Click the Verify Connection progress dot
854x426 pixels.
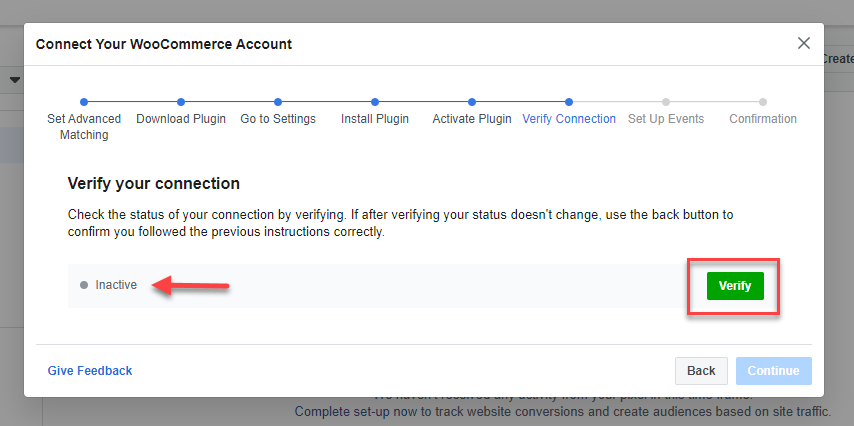569,102
